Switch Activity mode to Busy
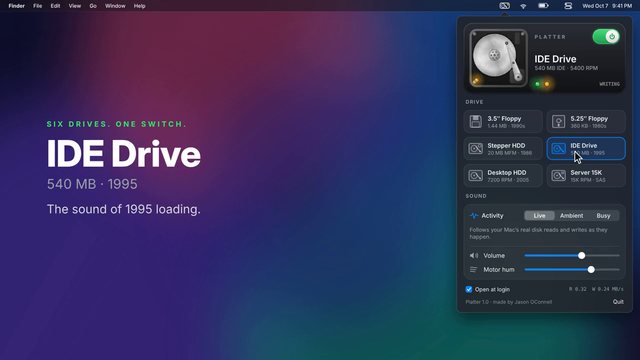 (x=603, y=216)
